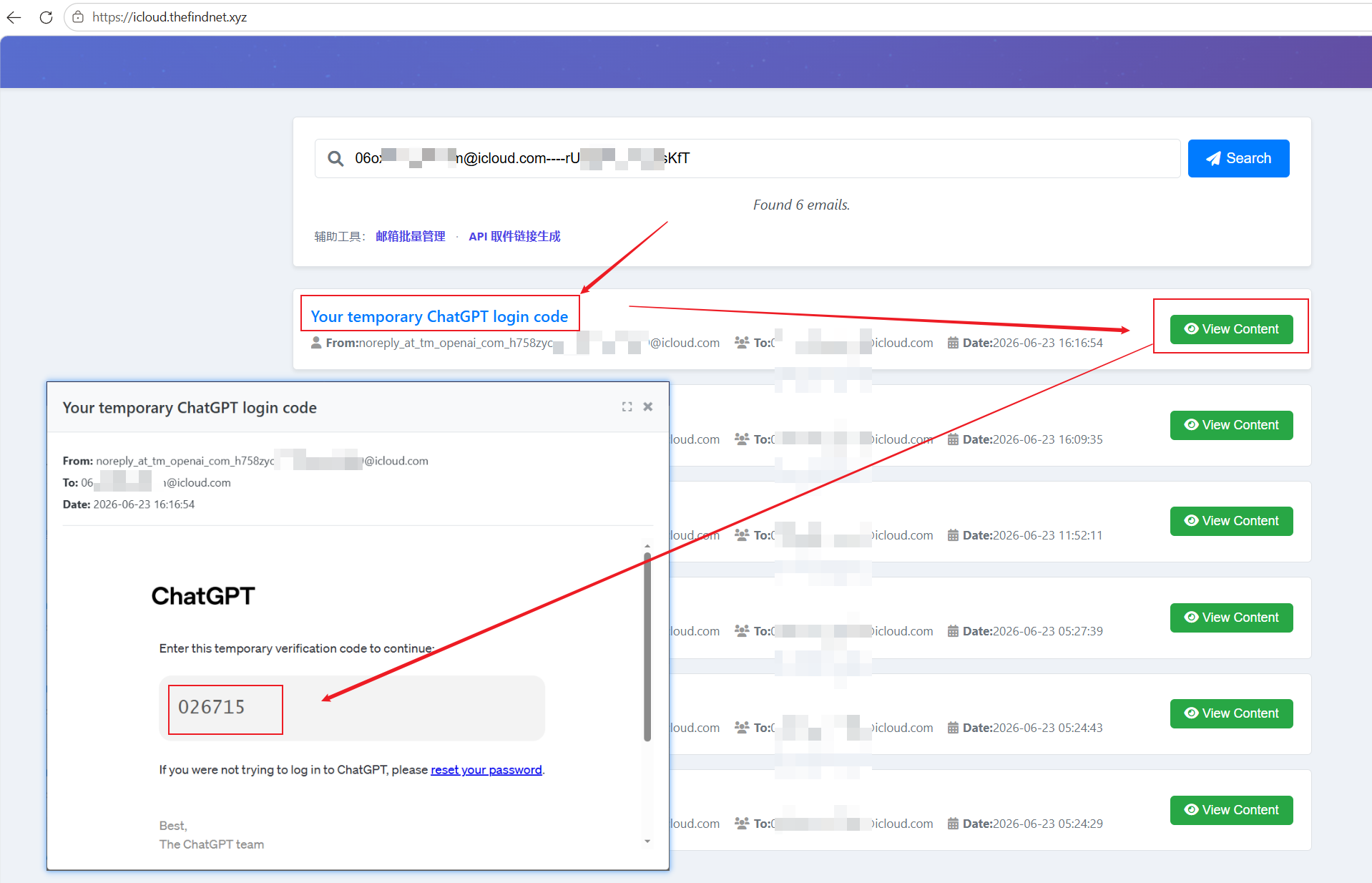Screen dimensions: 1372x883
Task: Click the sender person icon in the first email
Action: (x=316, y=343)
